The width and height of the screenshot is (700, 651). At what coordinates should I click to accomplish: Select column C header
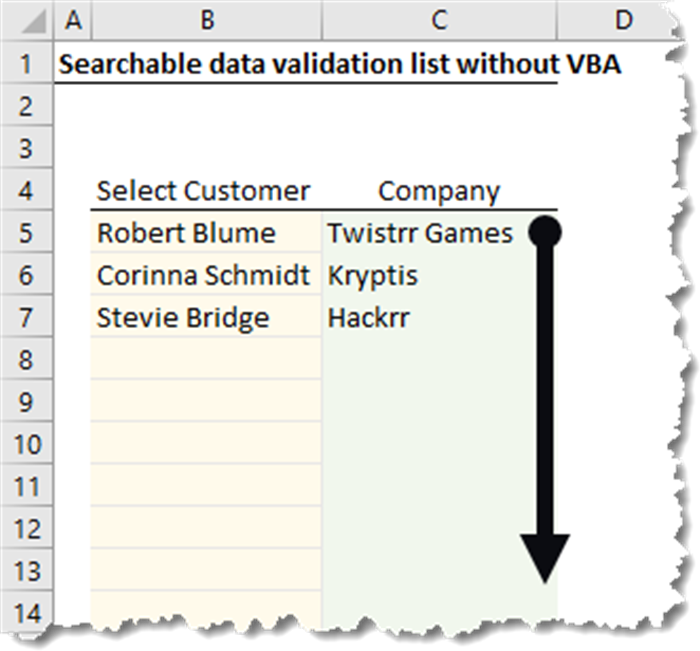click(439, 18)
